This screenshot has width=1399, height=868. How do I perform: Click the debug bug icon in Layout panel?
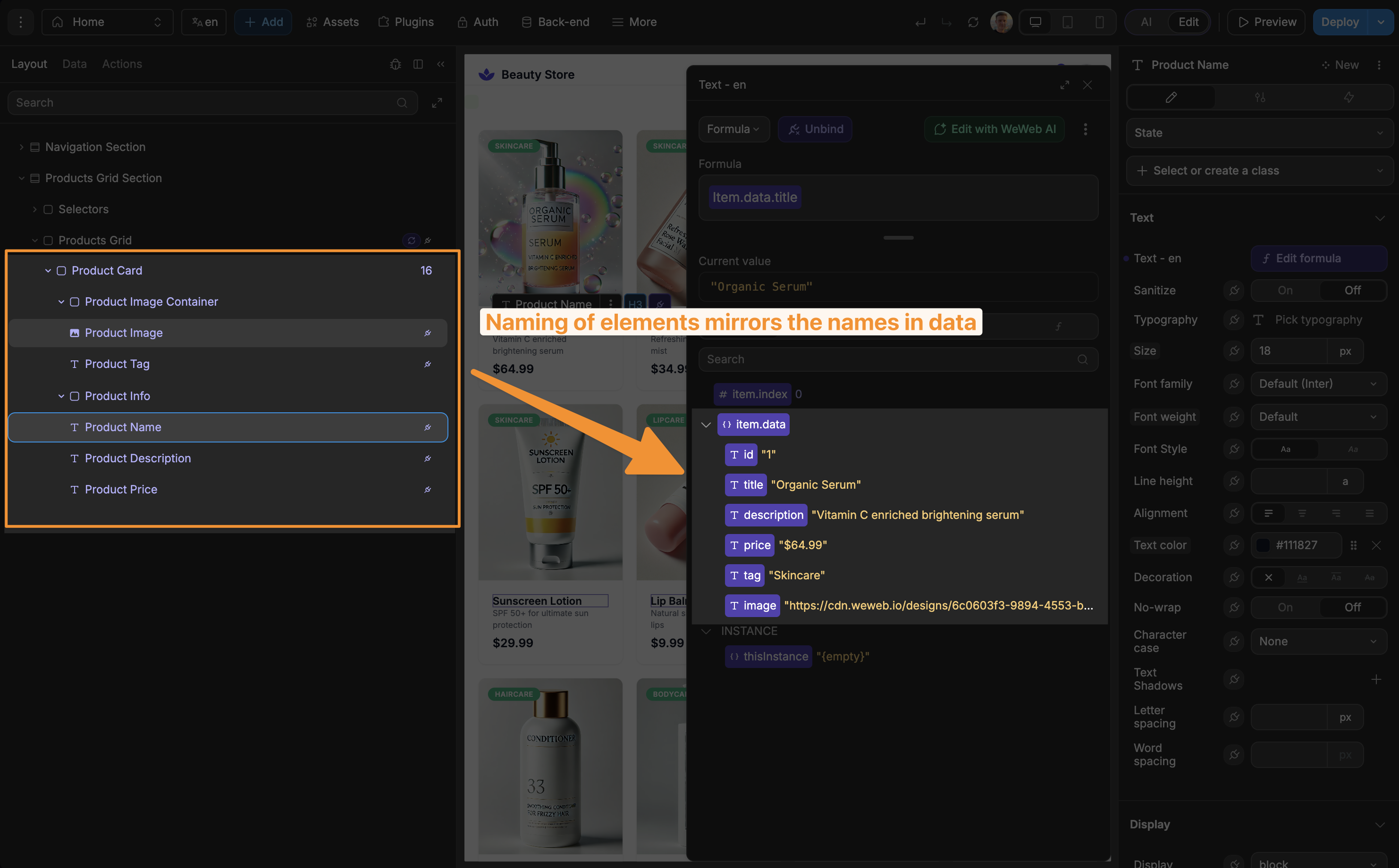click(x=395, y=64)
